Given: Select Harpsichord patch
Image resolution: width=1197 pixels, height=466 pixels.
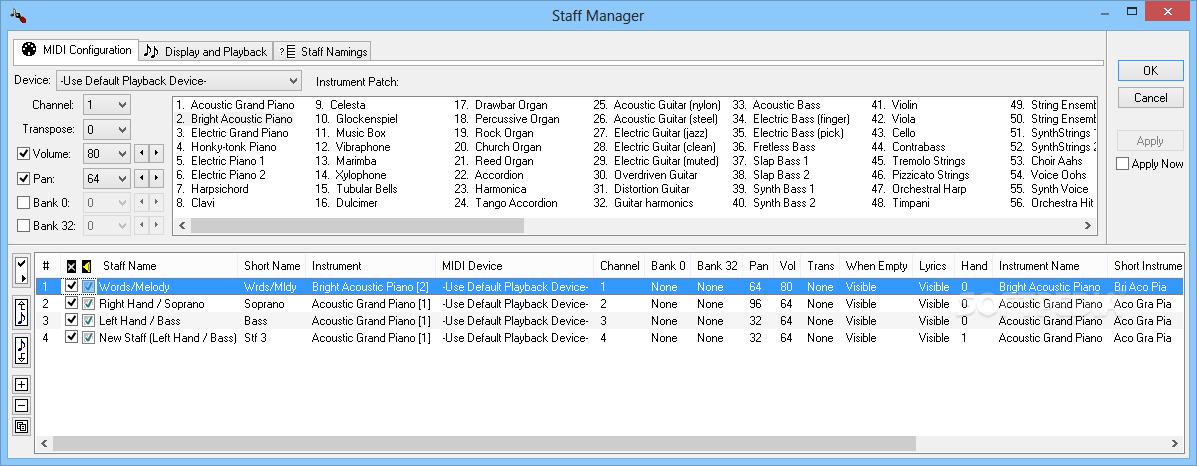Looking at the screenshot, I should click(212, 189).
